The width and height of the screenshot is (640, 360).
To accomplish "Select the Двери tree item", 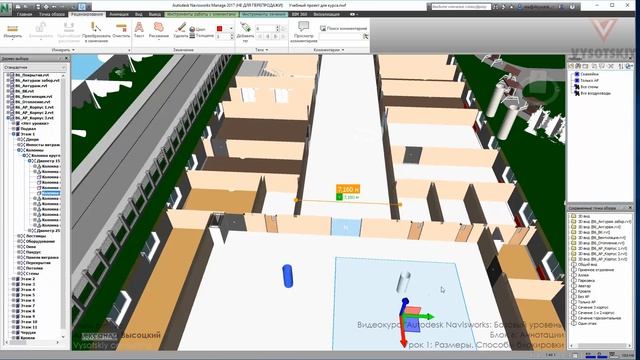I will coord(32,139).
